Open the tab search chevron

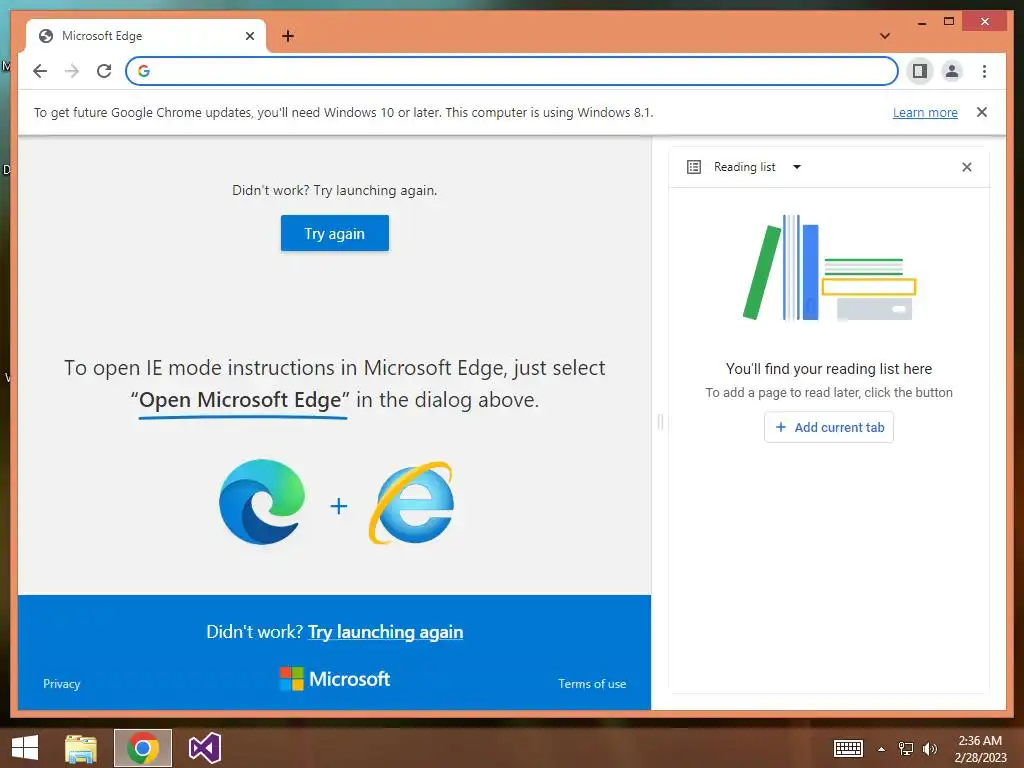click(885, 36)
